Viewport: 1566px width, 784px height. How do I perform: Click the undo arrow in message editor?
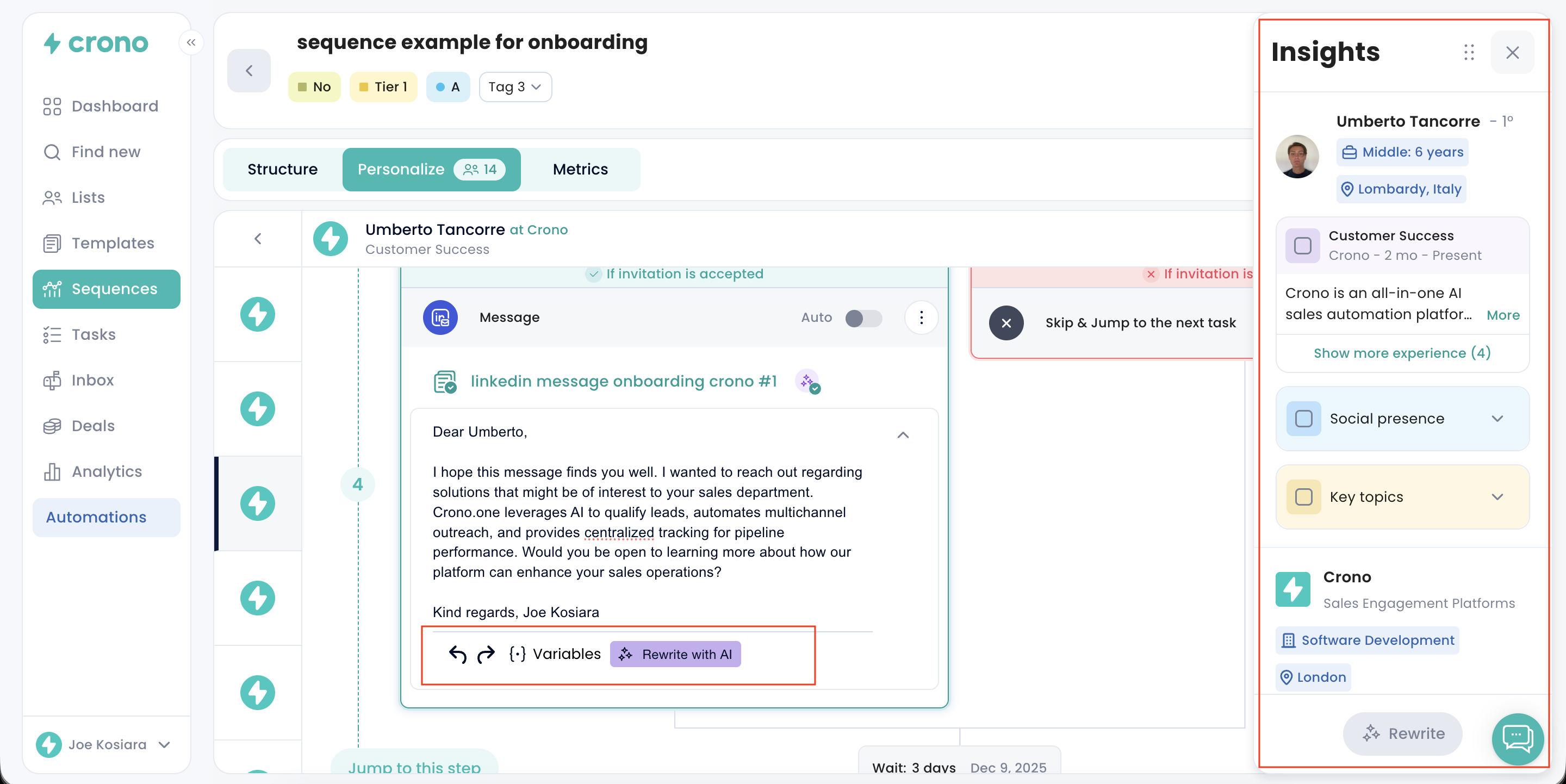457,654
